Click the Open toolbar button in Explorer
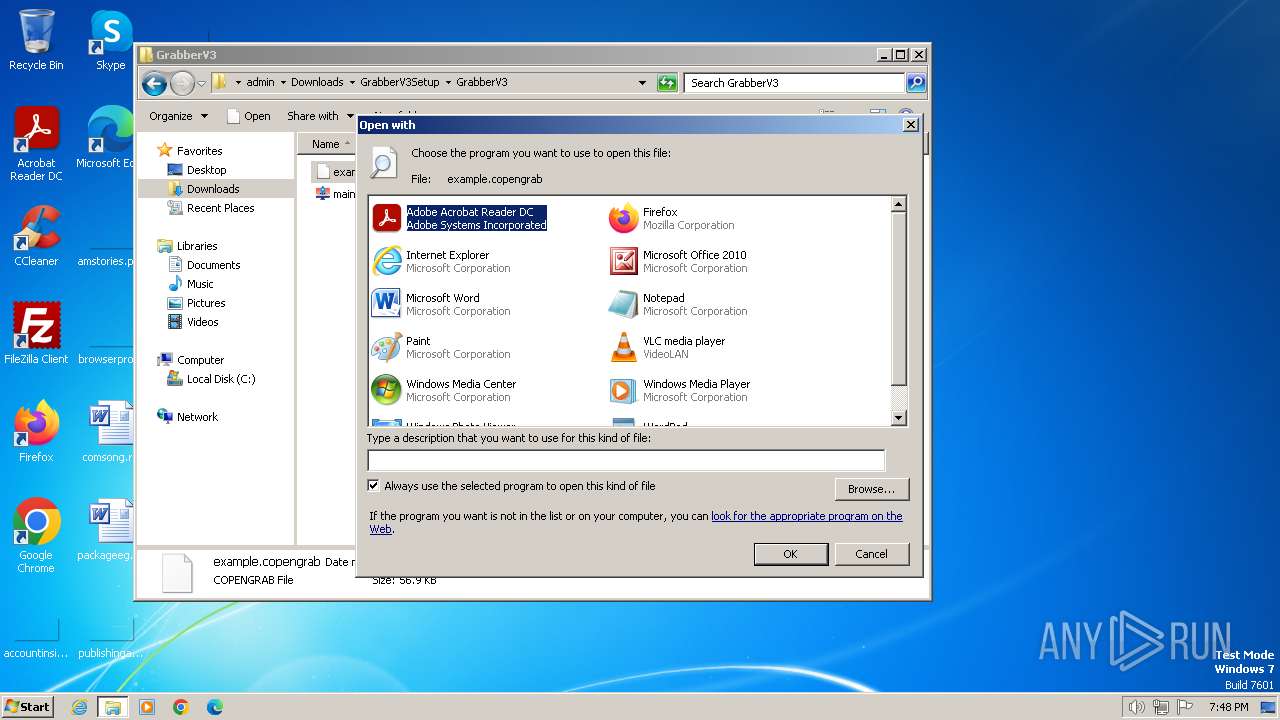1280x720 pixels. point(249,116)
